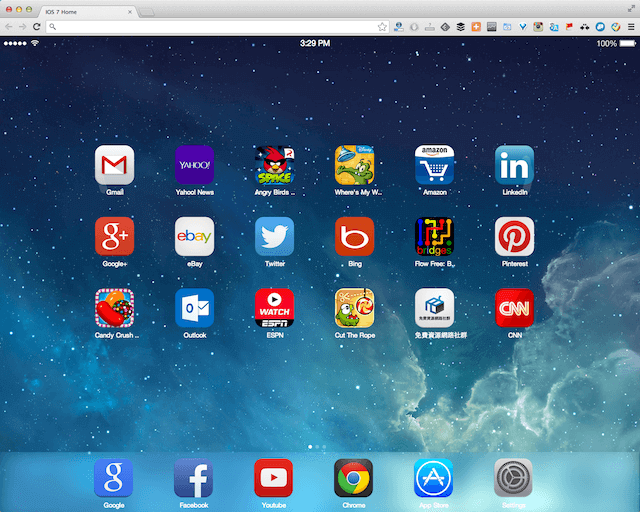Screen dimensions: 640x512
Task: Launch the CNN app
Action: [x=514, y=308]
